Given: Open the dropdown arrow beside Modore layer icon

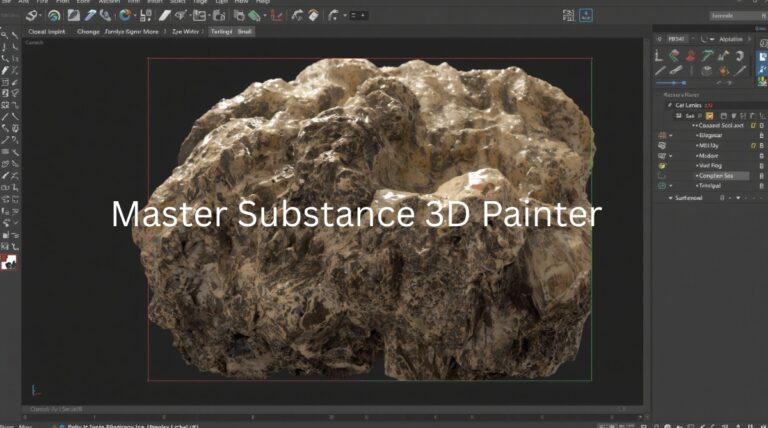Looking at the screenshot, I should click(671, 156).
